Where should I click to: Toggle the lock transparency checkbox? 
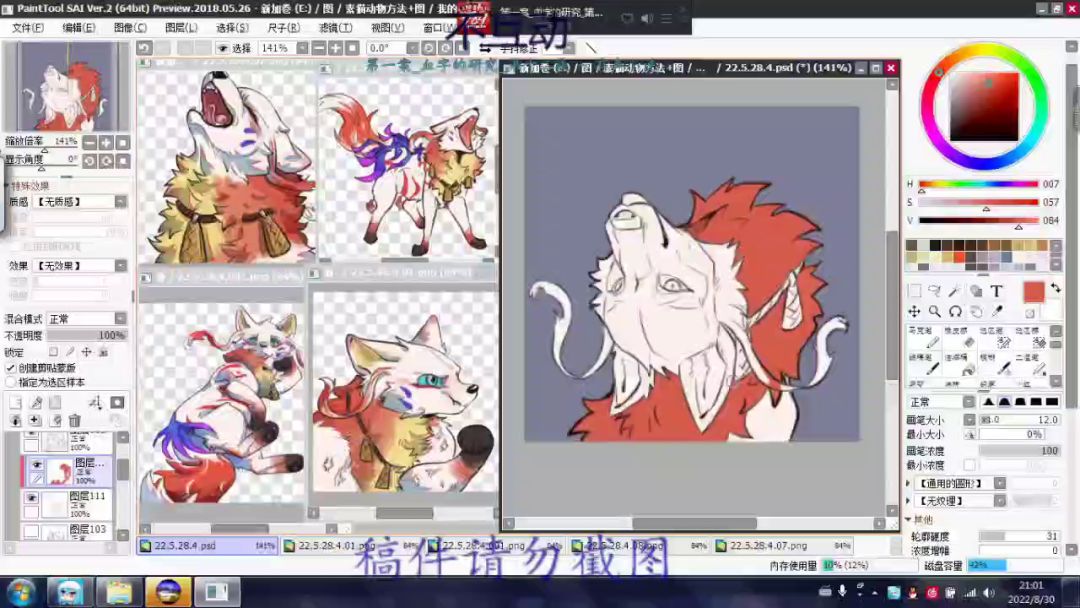(x=53, y=352)
